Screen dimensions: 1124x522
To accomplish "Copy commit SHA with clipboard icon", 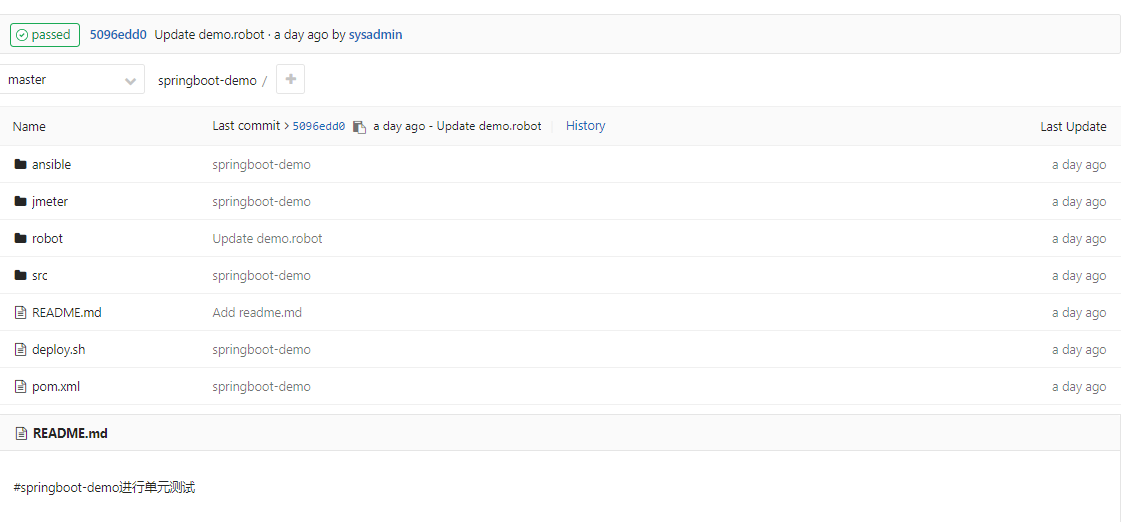I will tap(360, 127).
